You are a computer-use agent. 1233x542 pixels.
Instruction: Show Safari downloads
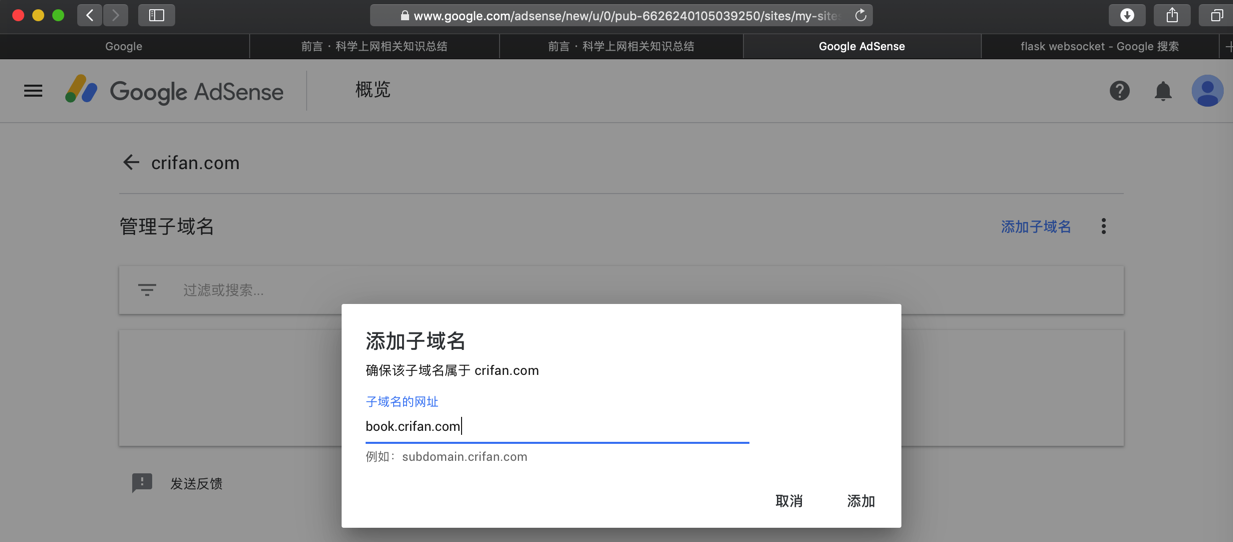click(x=1127, y=15)
